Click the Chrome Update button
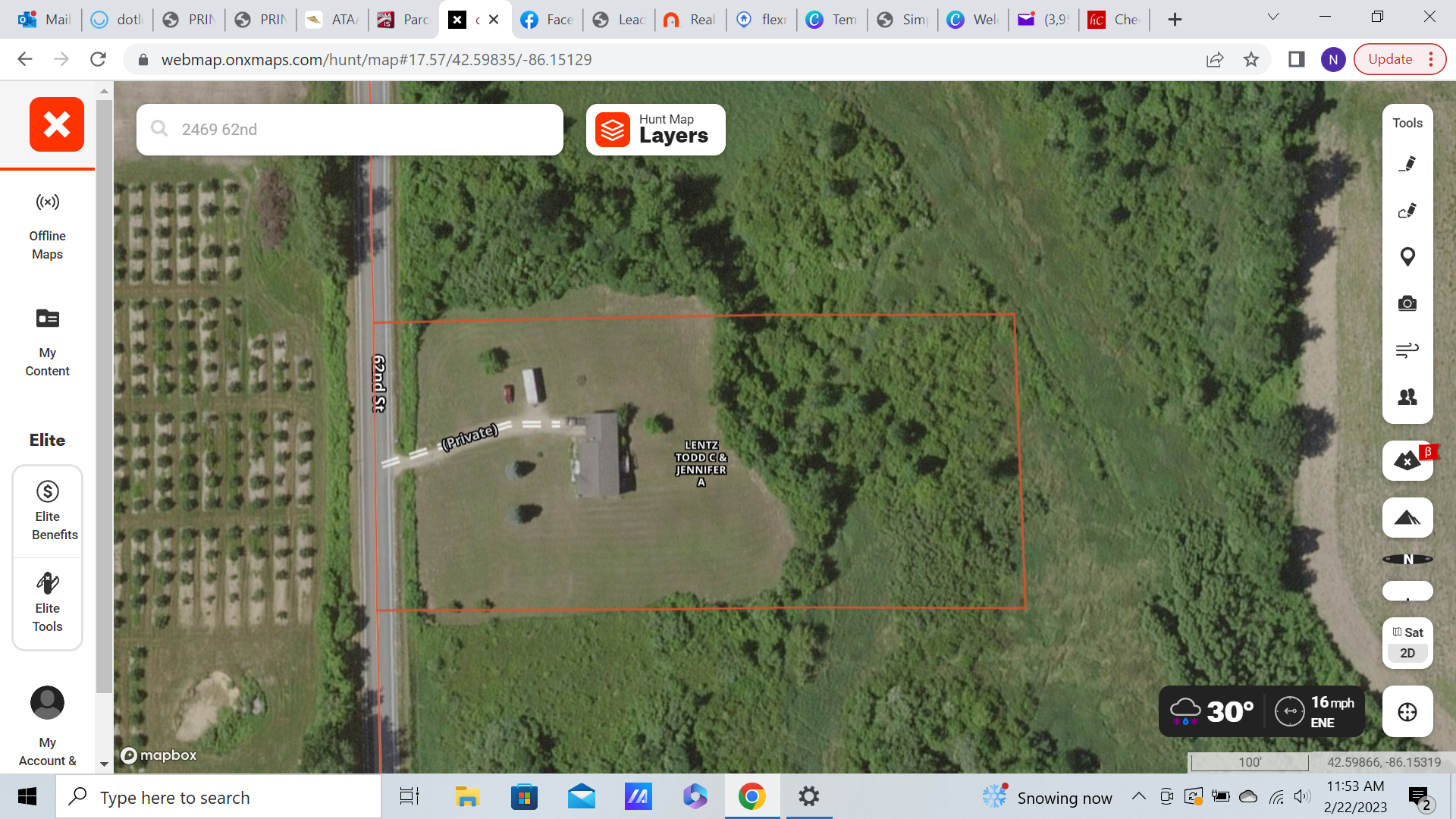Image resolution: width=1456 pixels, height=819 pixels. [1390, 59]
